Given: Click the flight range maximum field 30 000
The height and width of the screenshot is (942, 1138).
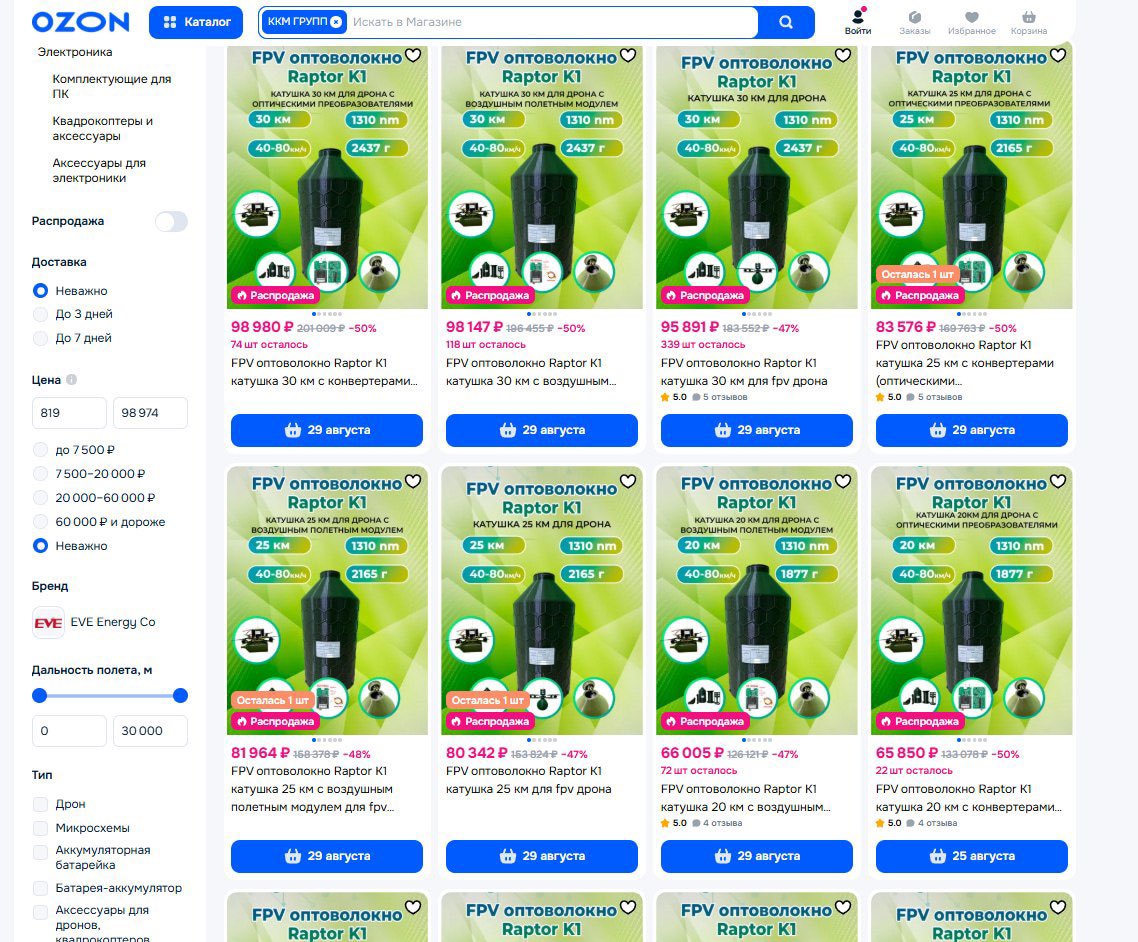Looking at the screenshot, I should pyautogui.click(x=150, y=731).
